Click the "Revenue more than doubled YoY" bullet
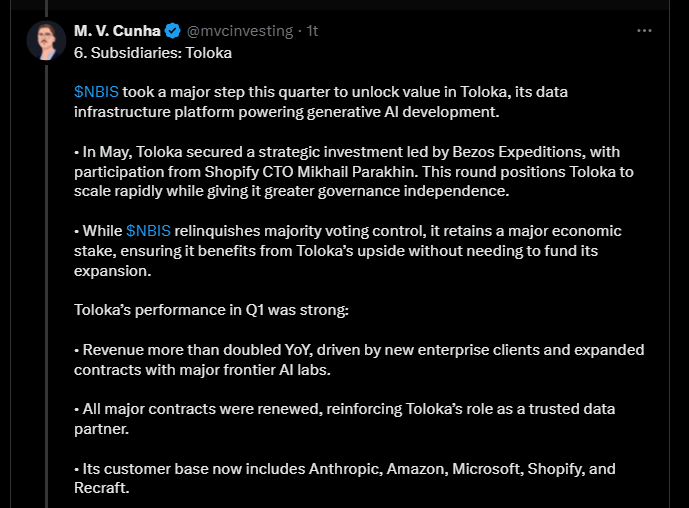The height and width of the screenshot is (508, 689). coord(360,360)
